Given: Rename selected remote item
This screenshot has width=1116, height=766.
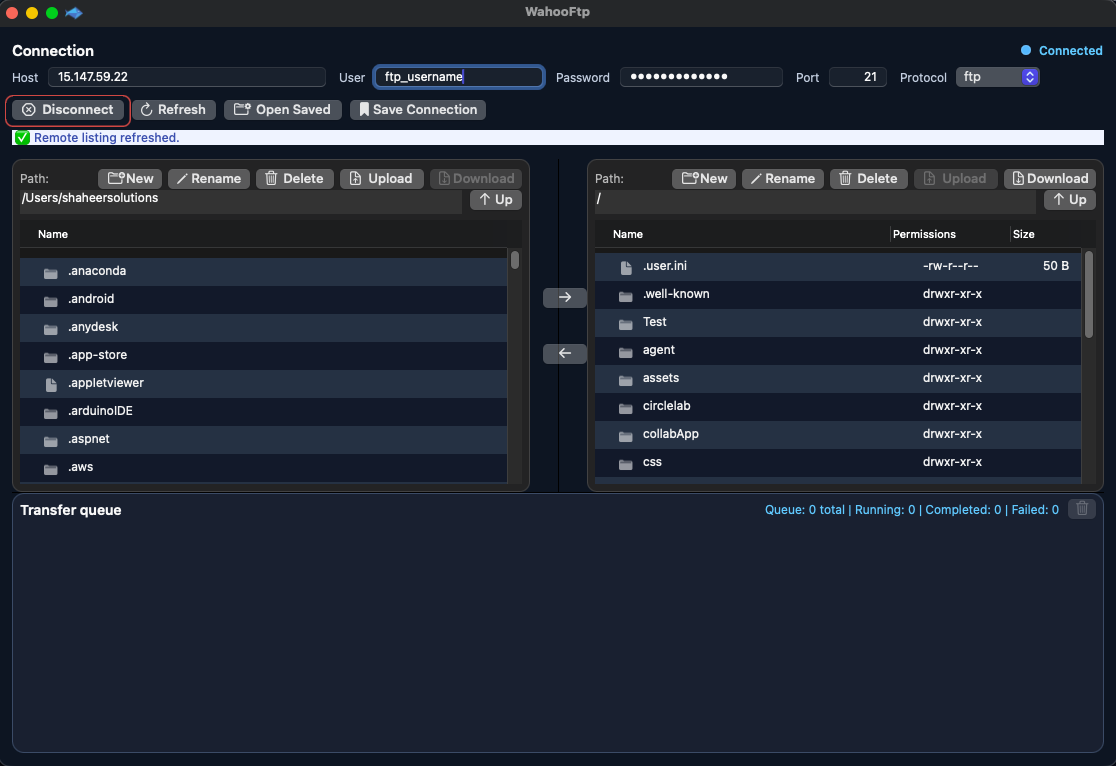Looking at the screenshot, I should (x=783, y=179).
